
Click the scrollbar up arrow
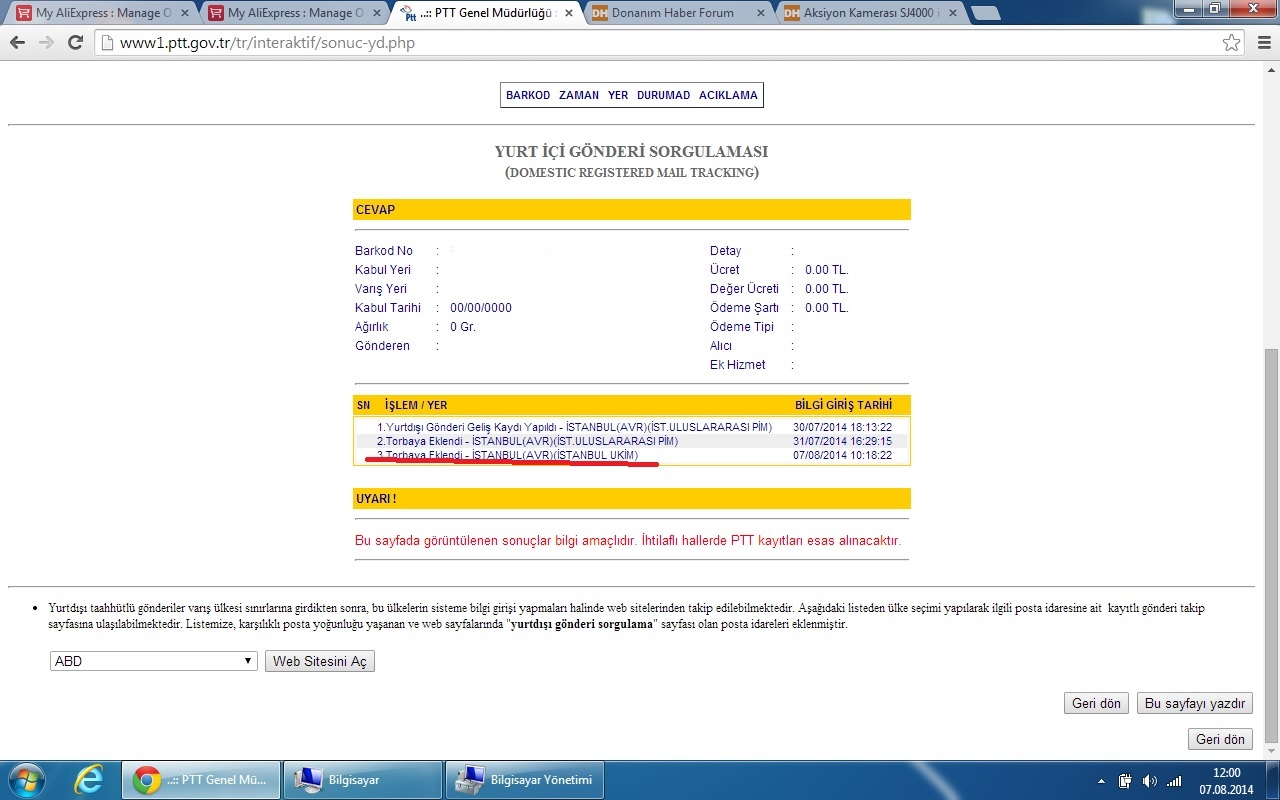click(1271, 69)
